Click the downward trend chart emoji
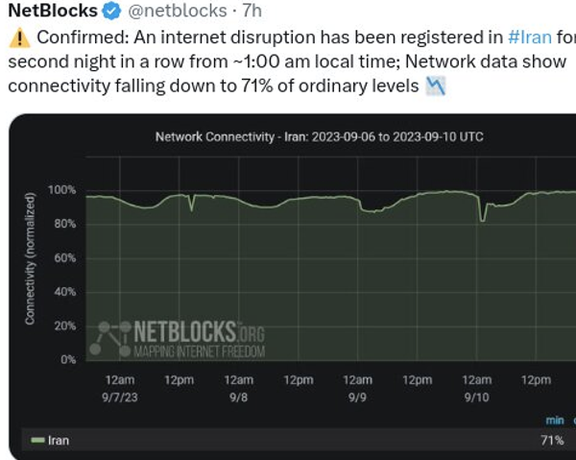This screenshot has width=576, height=460. [435, 86]
